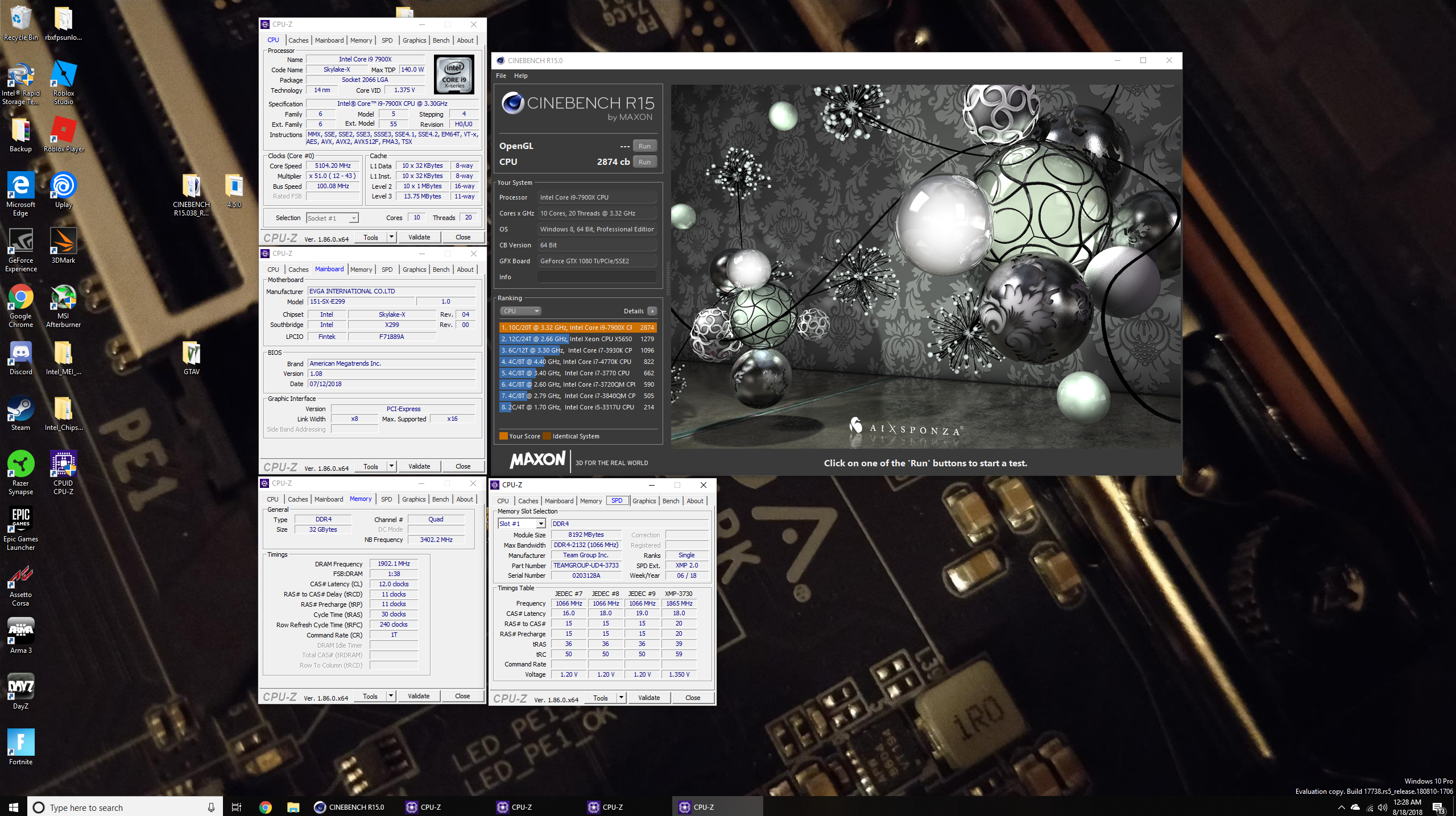The height and width of the screenshot is (816, 1456).
Task: Launch Roblox Player from desktop
Action: (64, 135)
